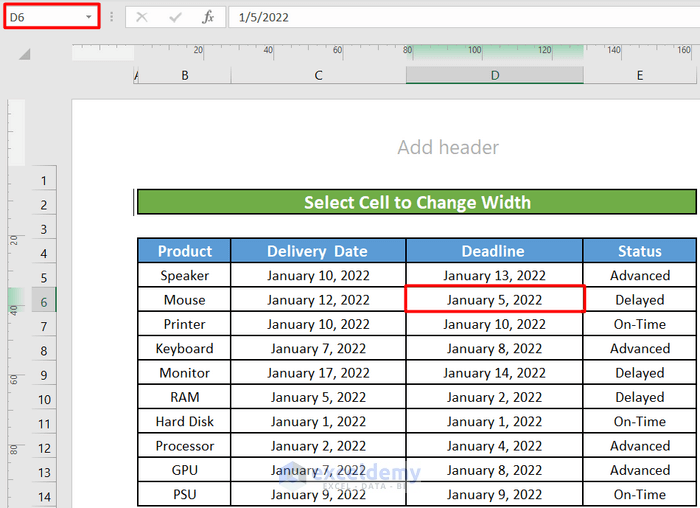
Task: Click the Delayed status for Mouse
Action: pyautogui.click(x=640, y=299)
